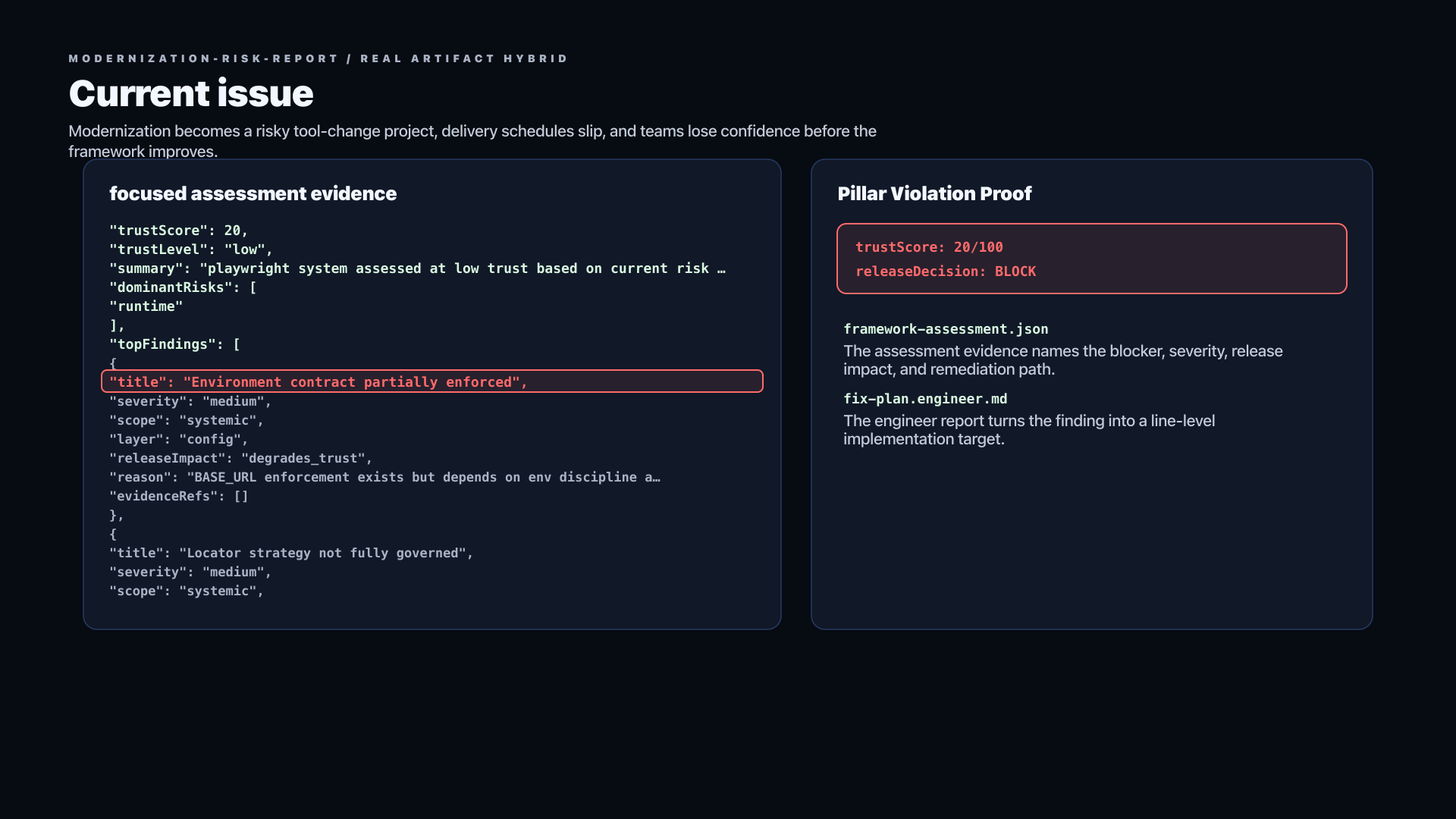Select the 'releaseDecision: BLOCK' red text
The image size is (1456, 819).
tap(946, 271)
